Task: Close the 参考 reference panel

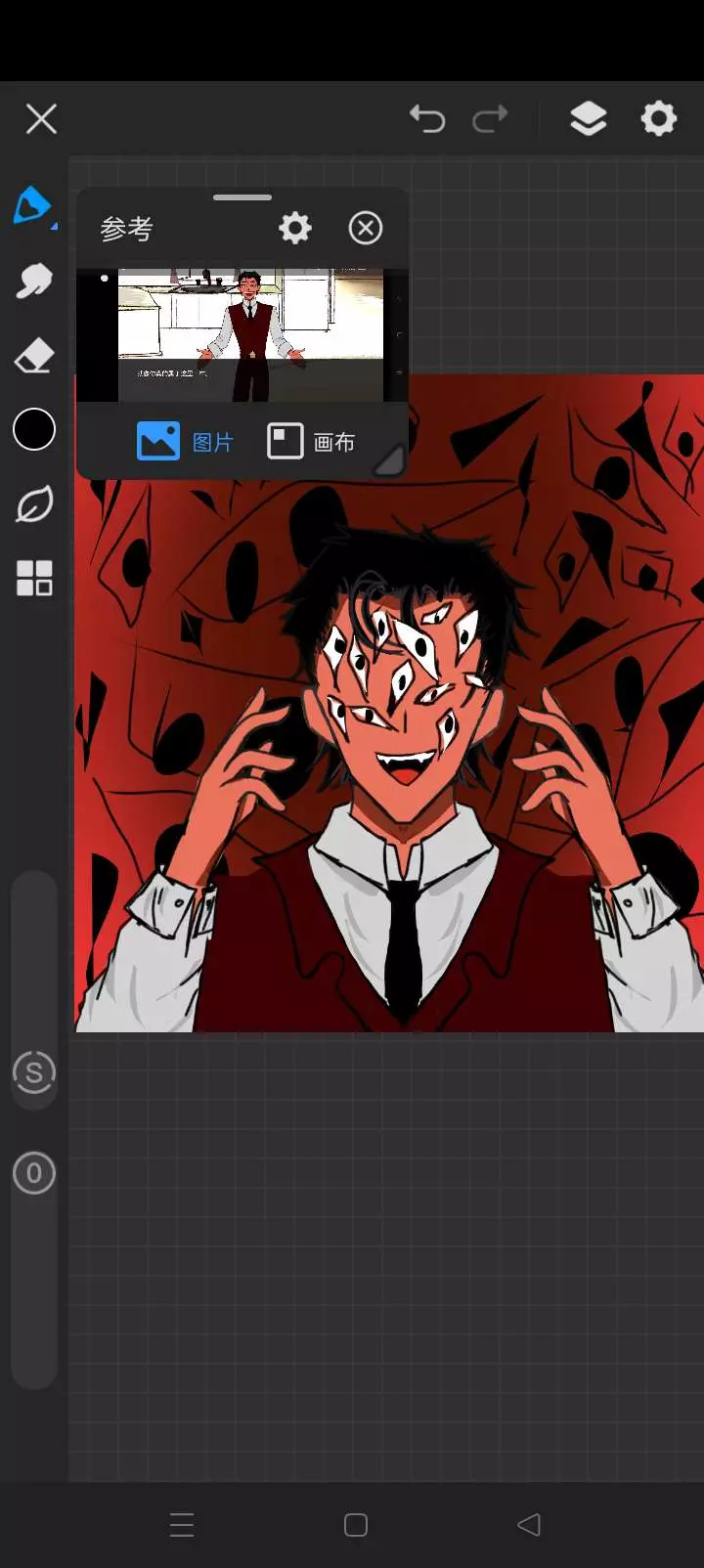Action: [x=366, y=228]
